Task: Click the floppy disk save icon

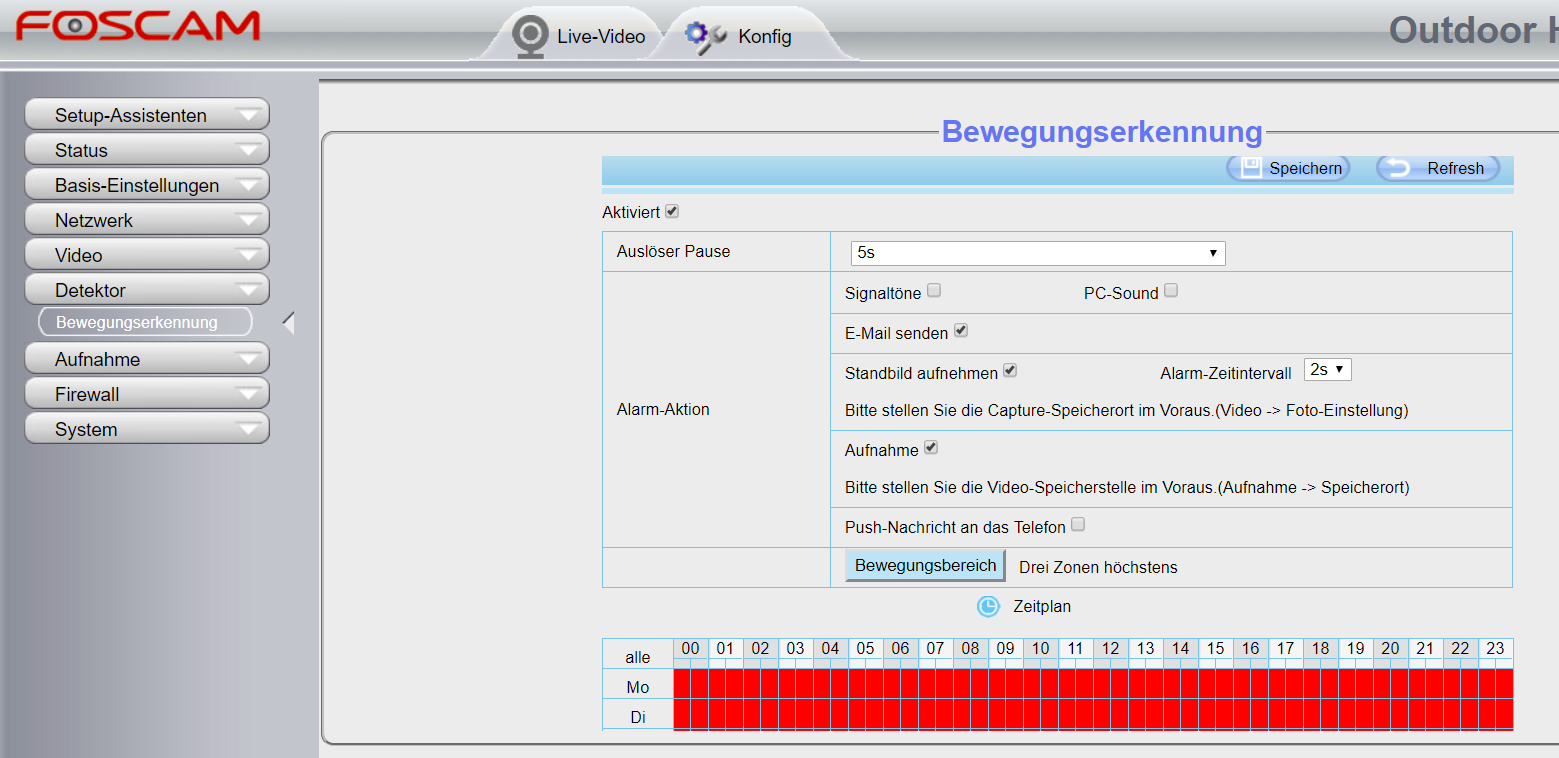Action: 1251,168
